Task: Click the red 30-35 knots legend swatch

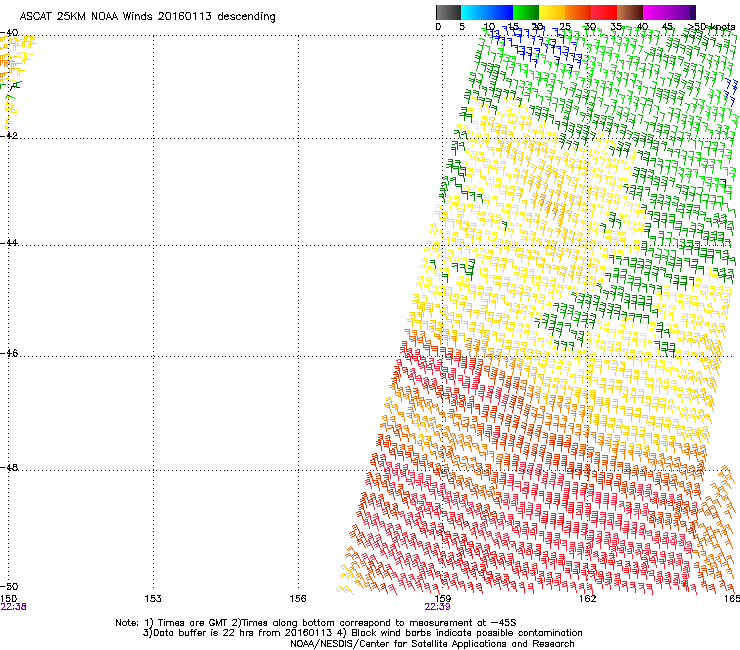Action: coord(604,12)
